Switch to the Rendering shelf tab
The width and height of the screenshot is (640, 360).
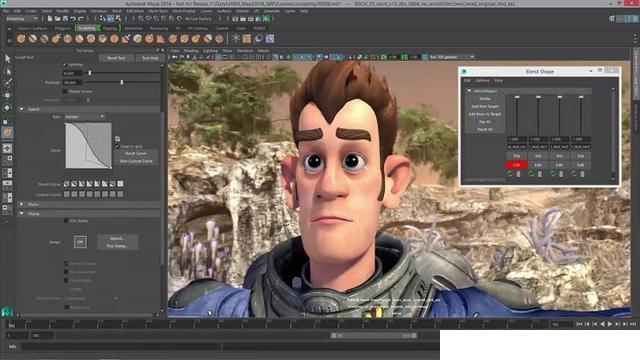pyautogui.click(x=159, y=28)
